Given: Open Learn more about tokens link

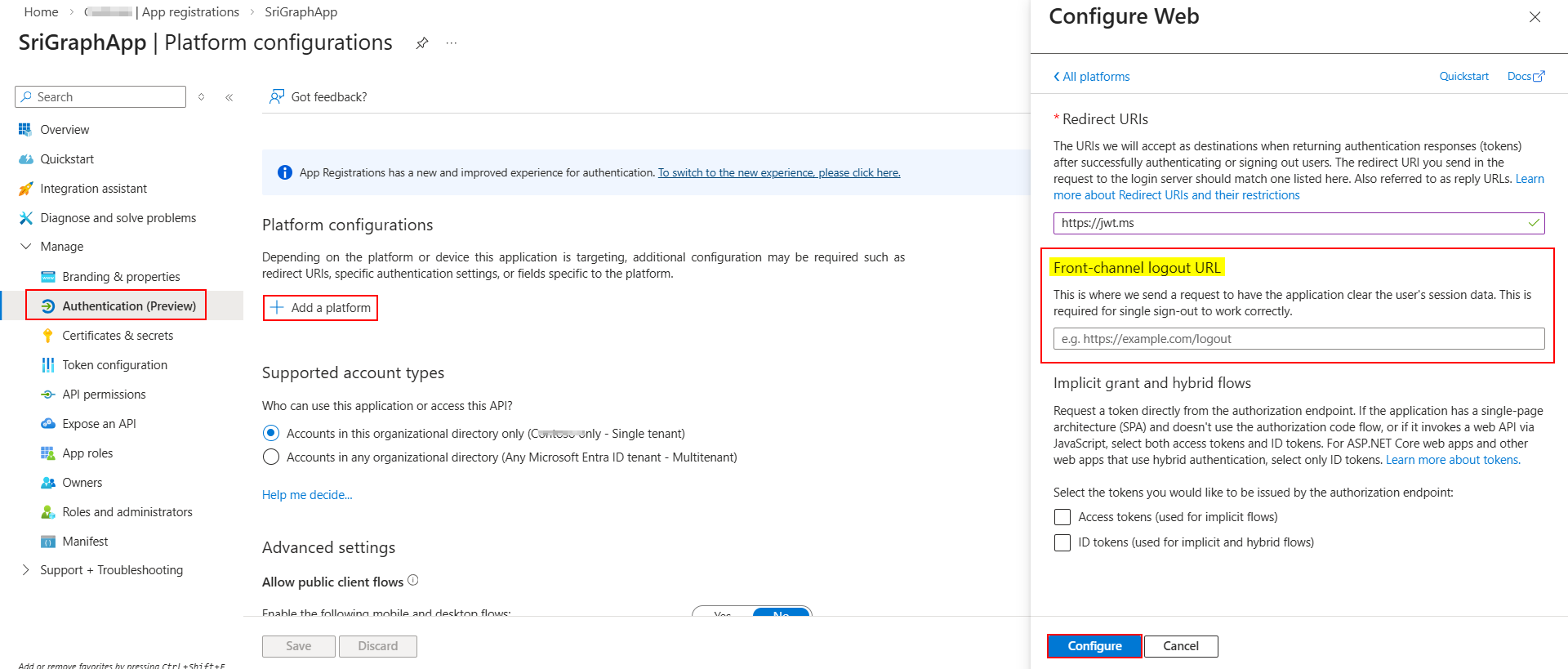Looking at the screenshot, I should pos(1453,460).
